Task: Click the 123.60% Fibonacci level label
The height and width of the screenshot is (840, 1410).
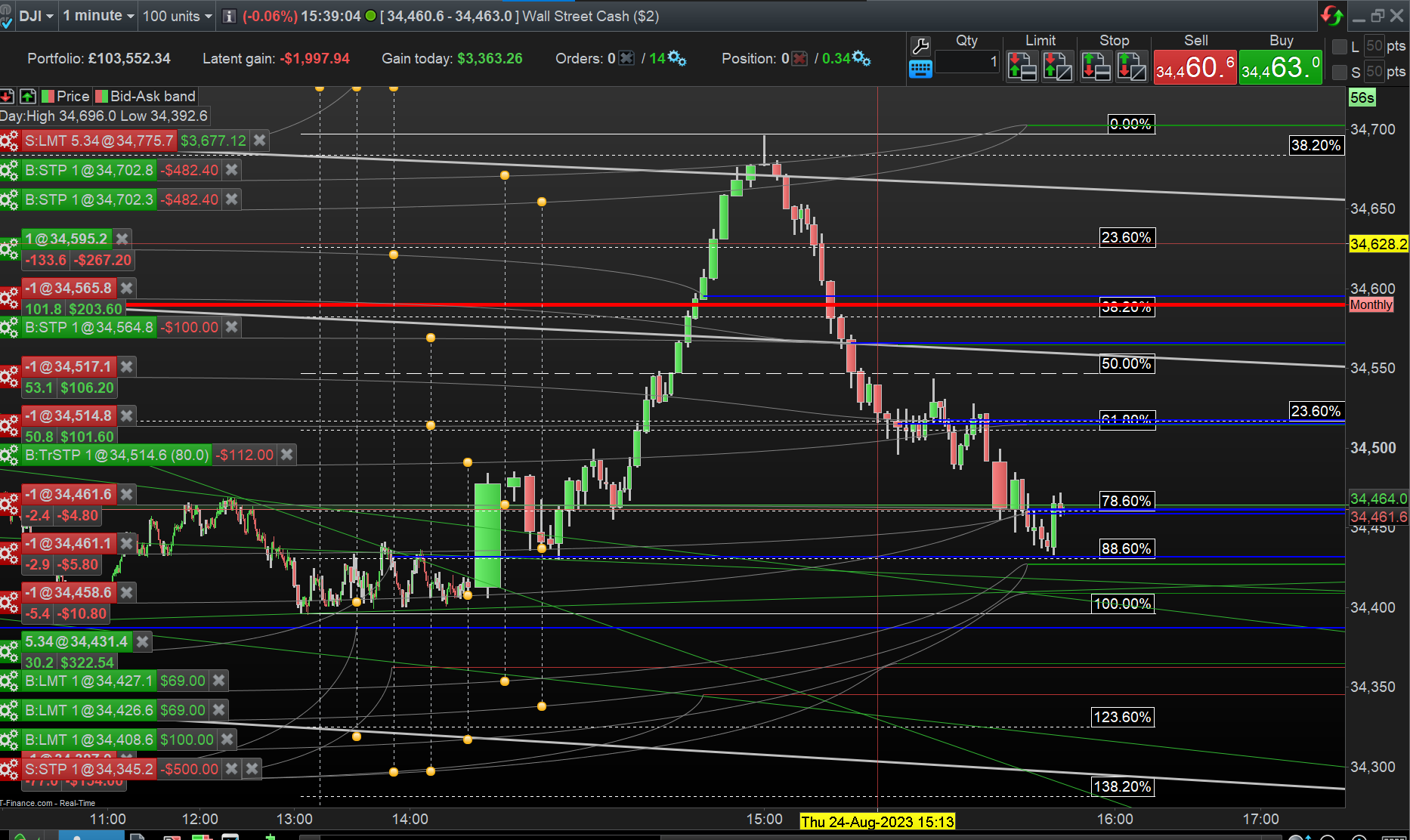Action: tap(1123, 717)
